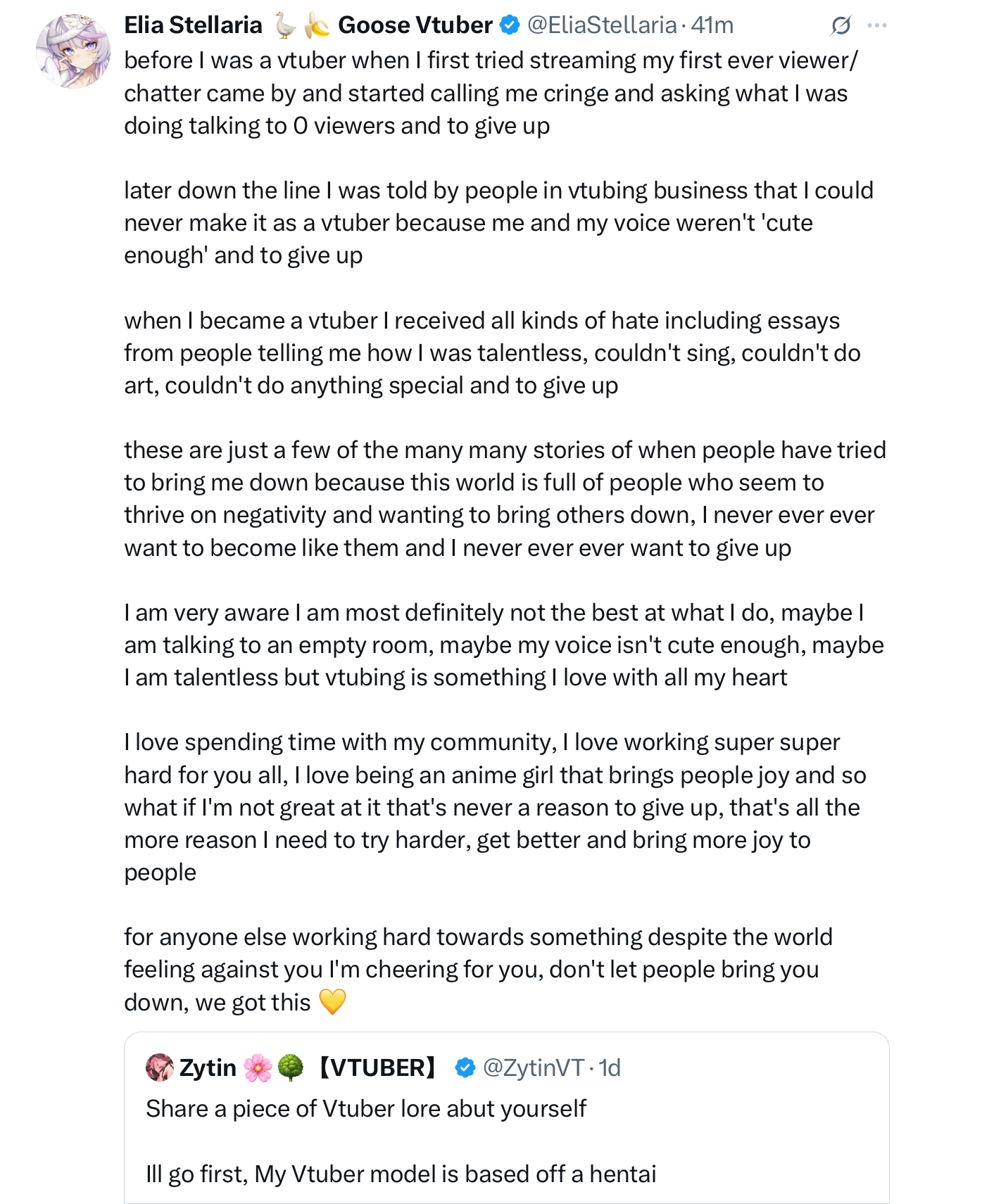The image size is (982, 1204).
Task: Click the goose emoji in the display name
Action: point(285,26)
